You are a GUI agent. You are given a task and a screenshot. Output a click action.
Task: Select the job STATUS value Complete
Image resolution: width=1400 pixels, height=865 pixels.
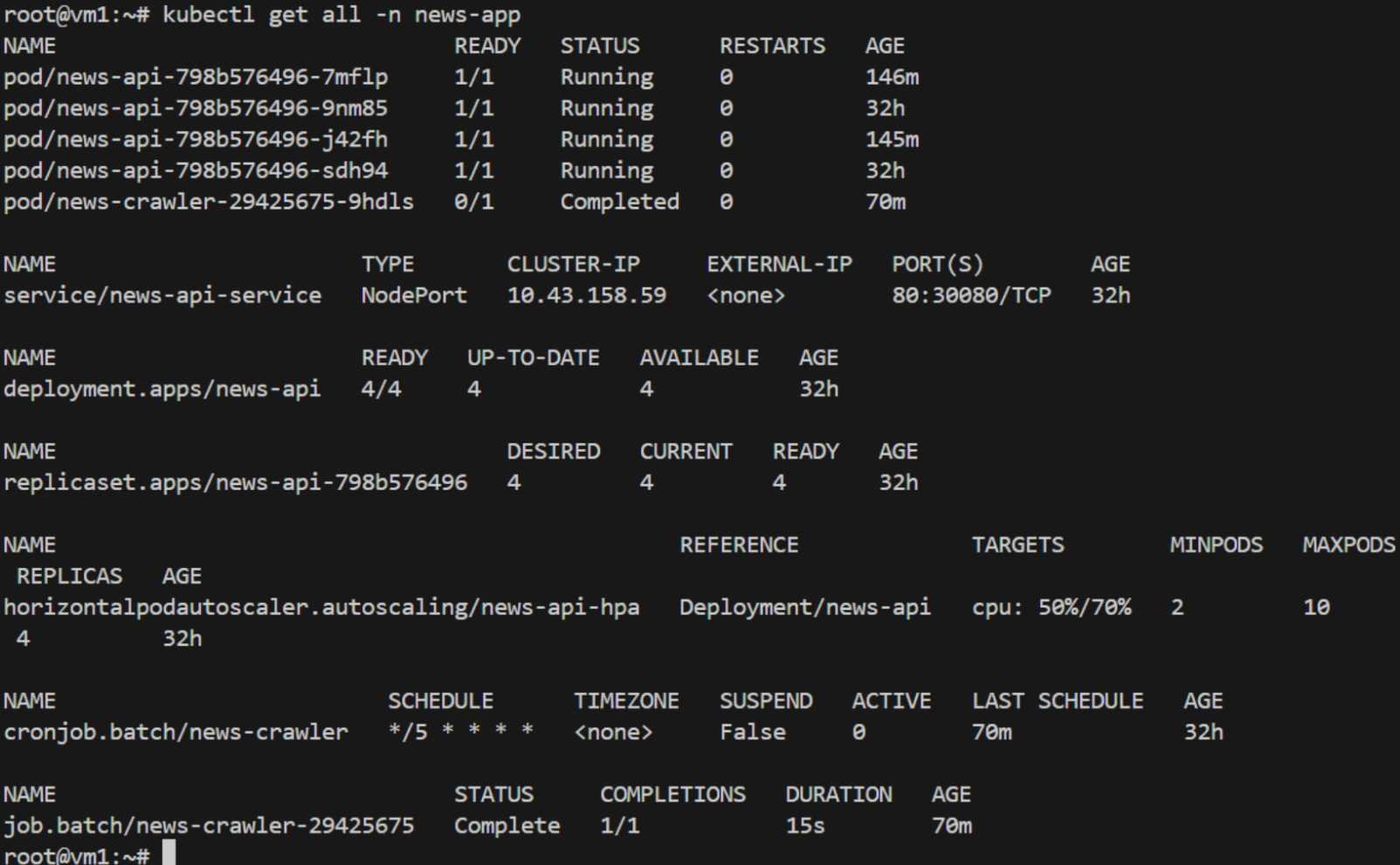507,826
